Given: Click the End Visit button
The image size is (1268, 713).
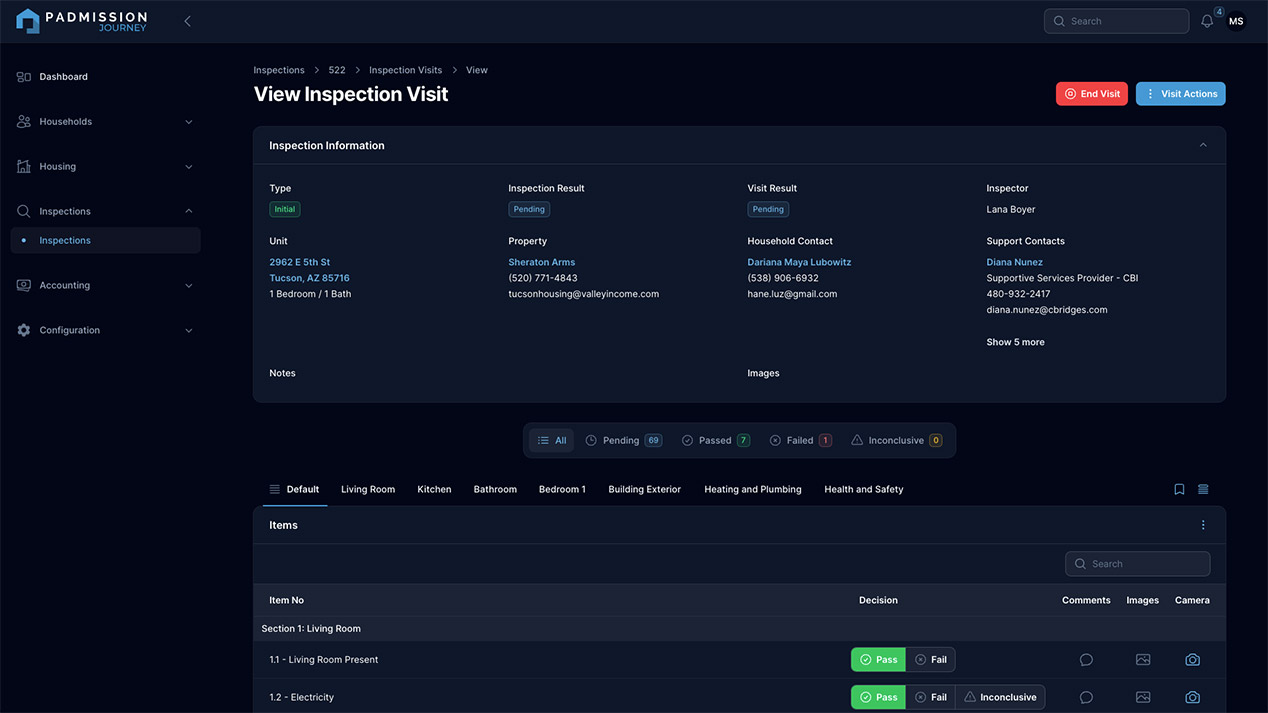Looking at the screenshot, I should pyautogui.click(x=1092, y=94).
